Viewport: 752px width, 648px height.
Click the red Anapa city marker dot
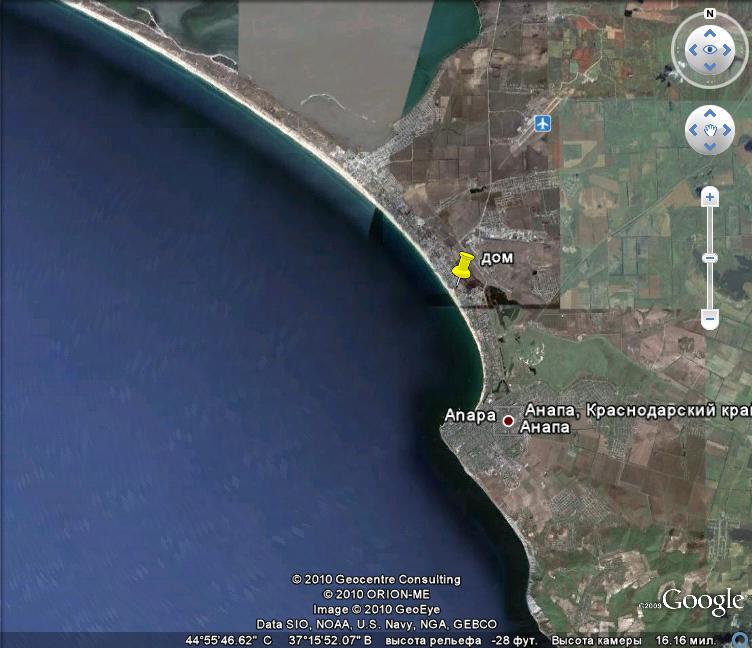pos(508,421)
